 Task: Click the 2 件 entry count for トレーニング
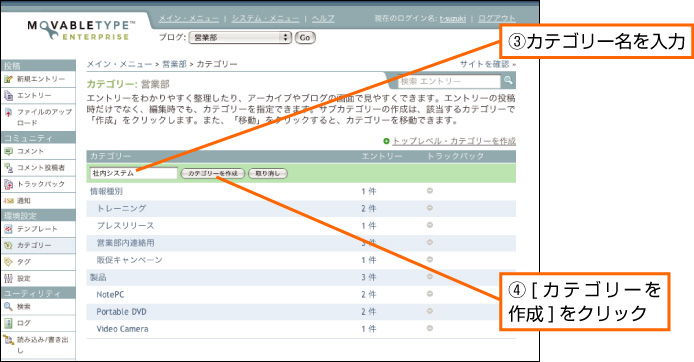tap(369, 208)
